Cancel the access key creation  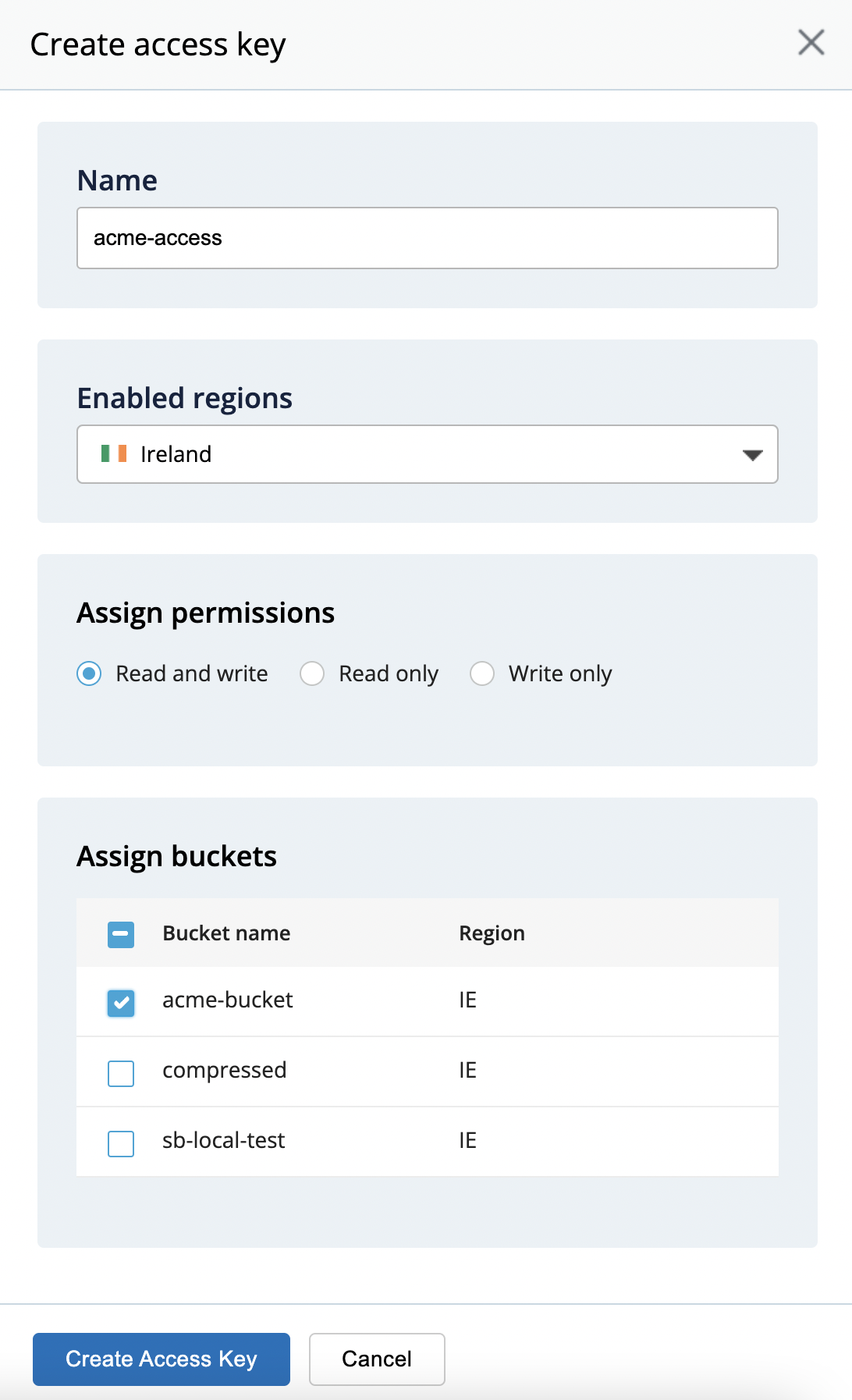377,1359
